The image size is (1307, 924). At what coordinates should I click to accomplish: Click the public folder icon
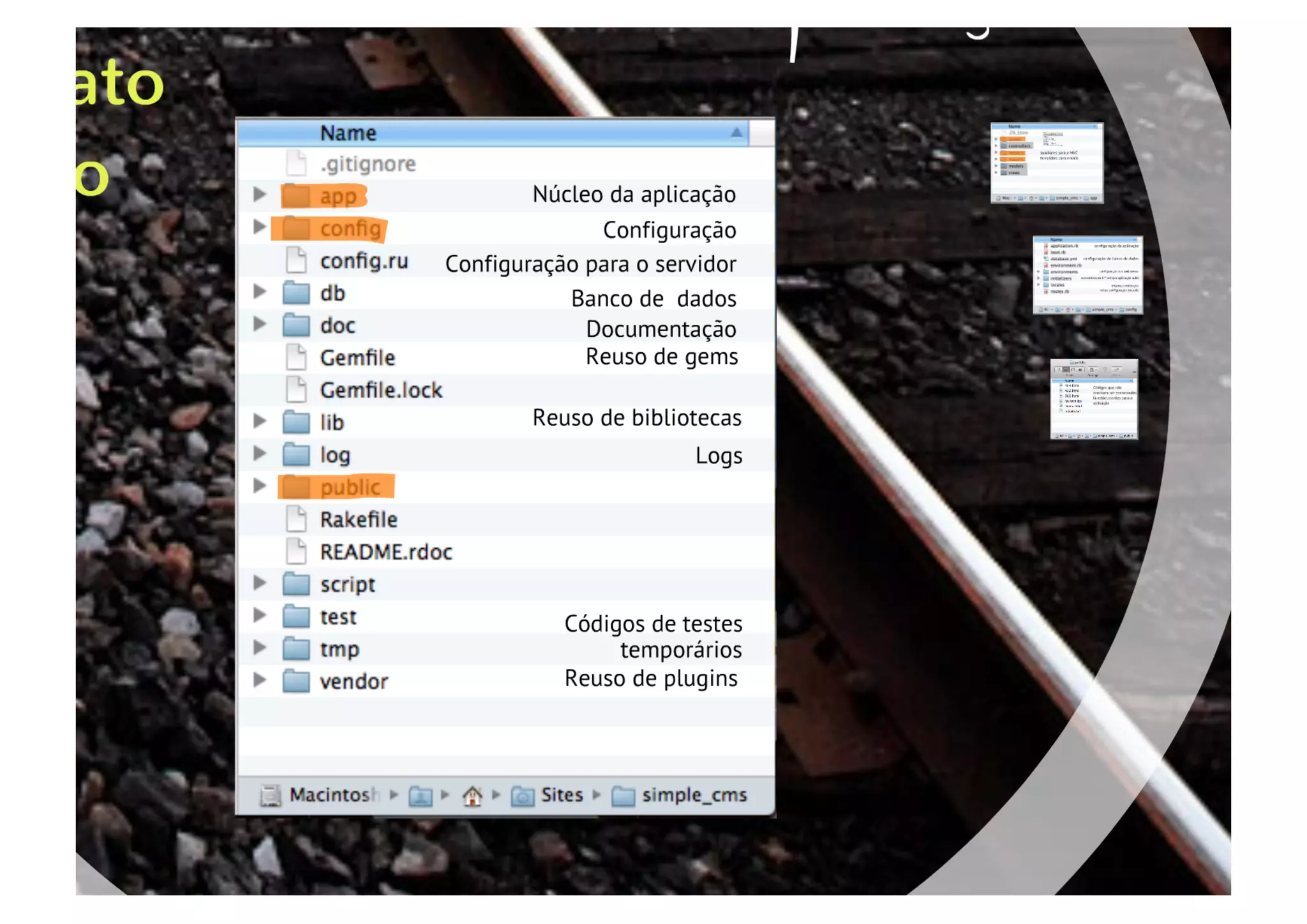(x=296, y=487)
